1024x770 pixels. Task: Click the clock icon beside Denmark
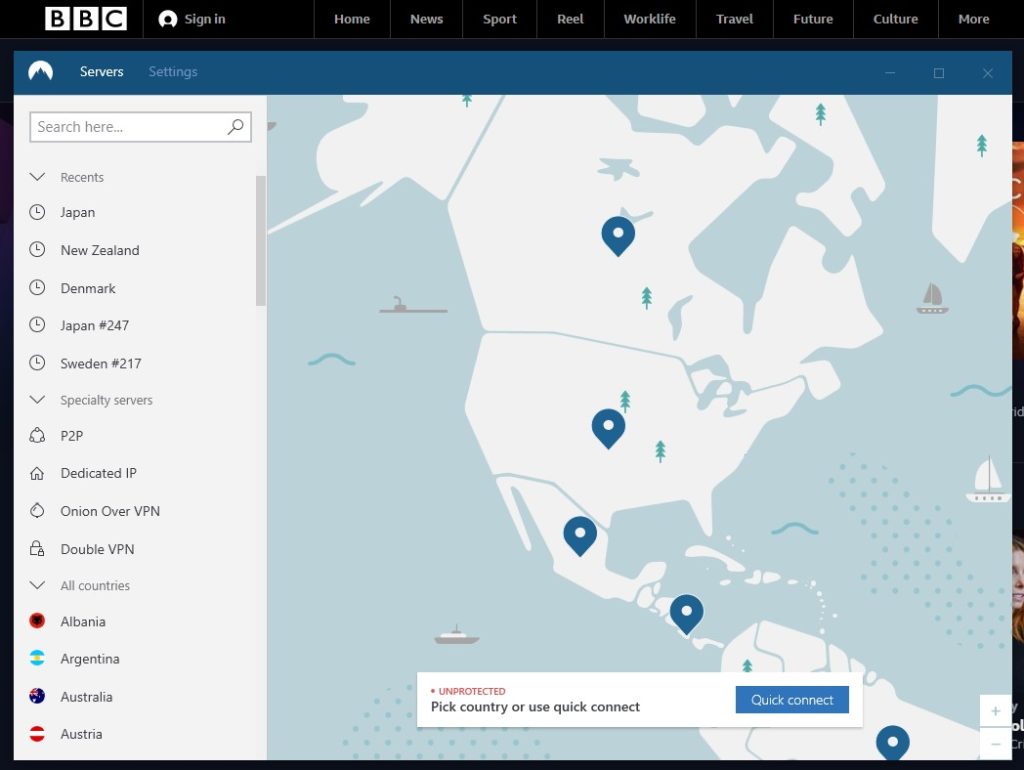[x=37, y=287]
